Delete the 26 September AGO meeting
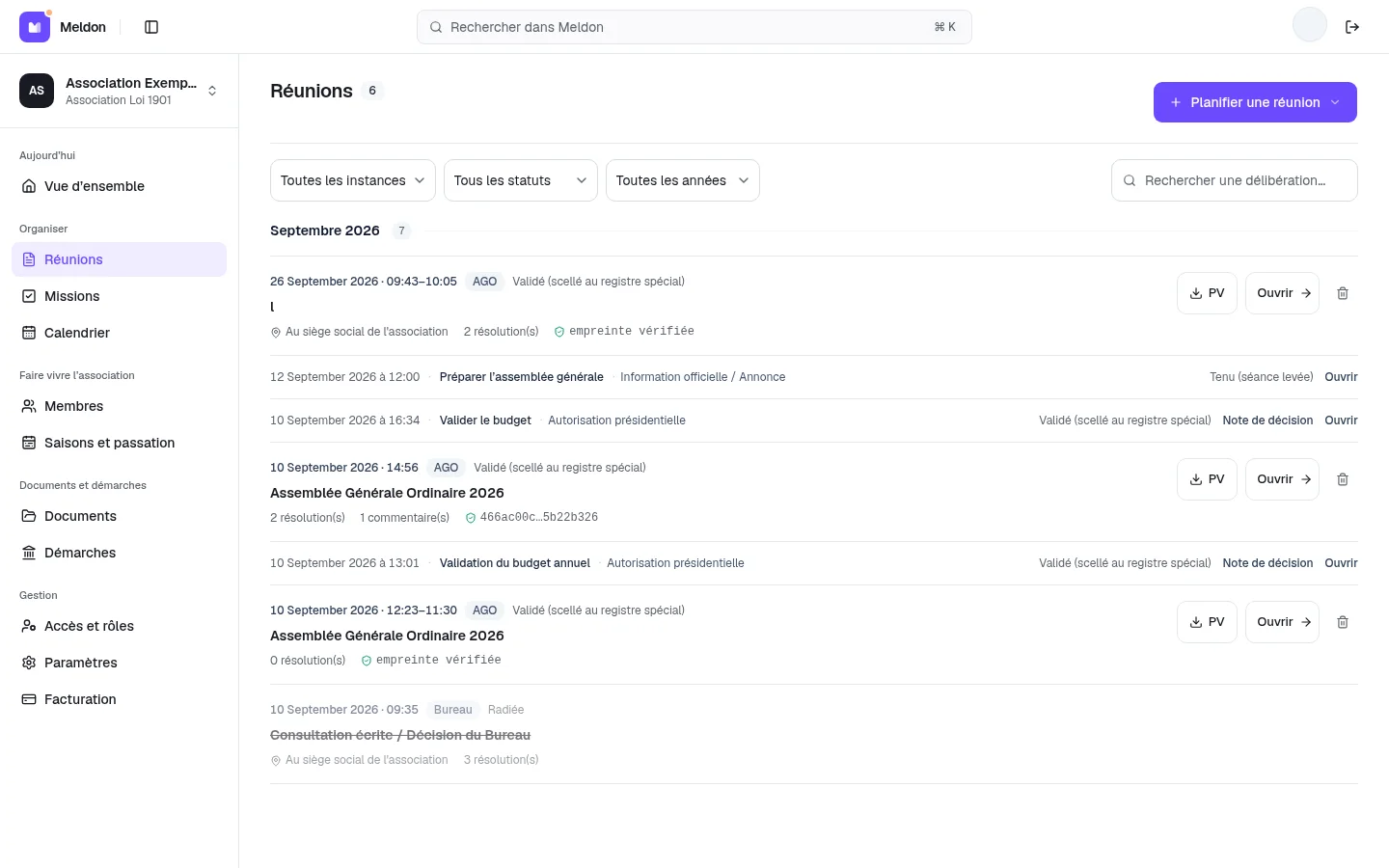 [1343, 293]
